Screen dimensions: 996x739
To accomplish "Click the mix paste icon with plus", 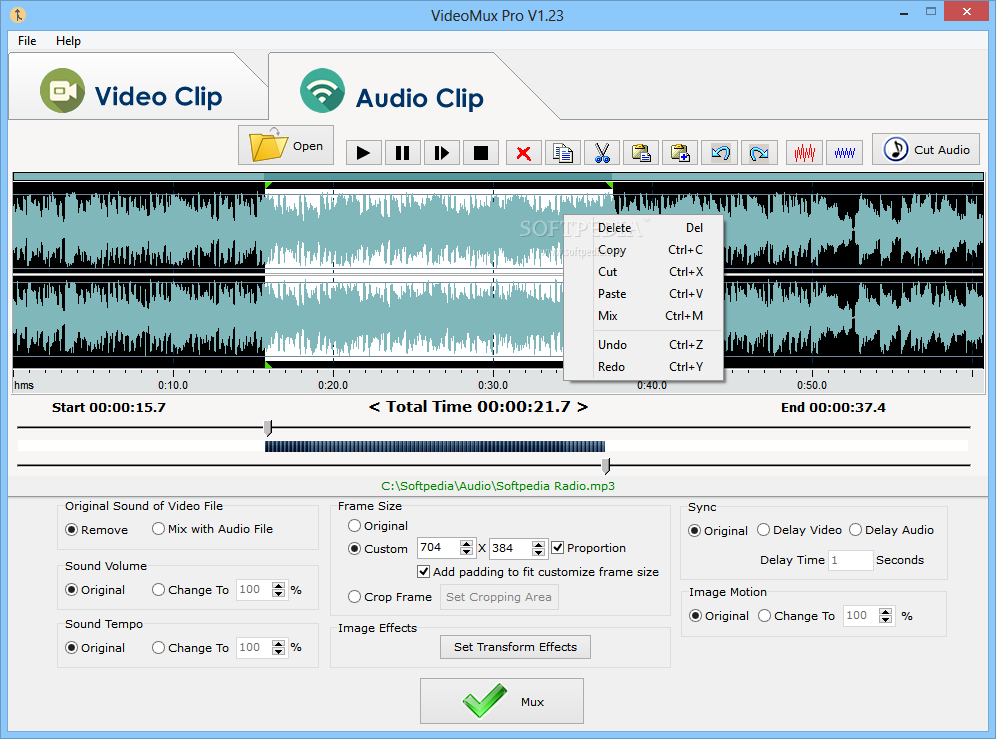I will [x=680, y=153].
